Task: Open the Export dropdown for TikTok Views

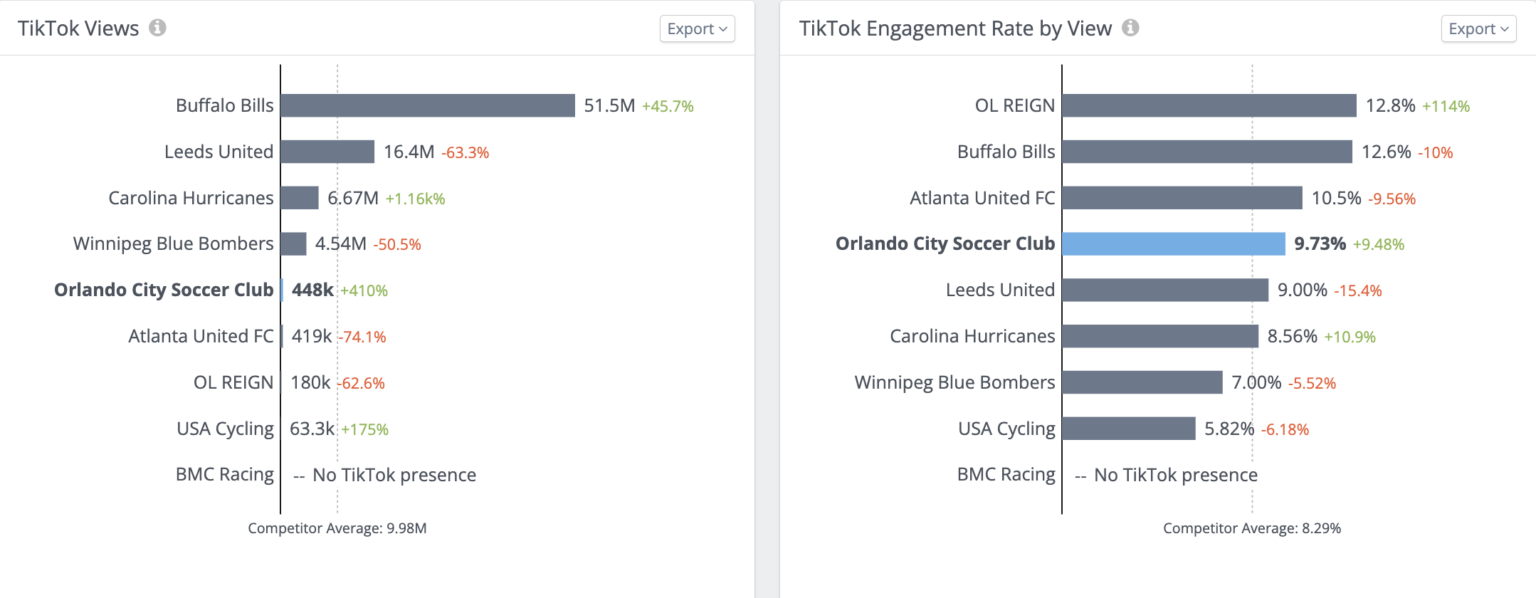Action: point(697,28)
